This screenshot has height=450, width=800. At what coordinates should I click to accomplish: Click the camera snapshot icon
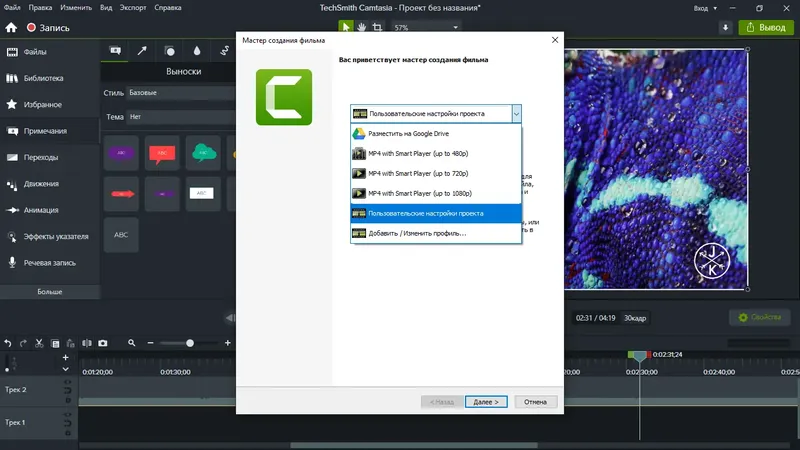[103, 343]
